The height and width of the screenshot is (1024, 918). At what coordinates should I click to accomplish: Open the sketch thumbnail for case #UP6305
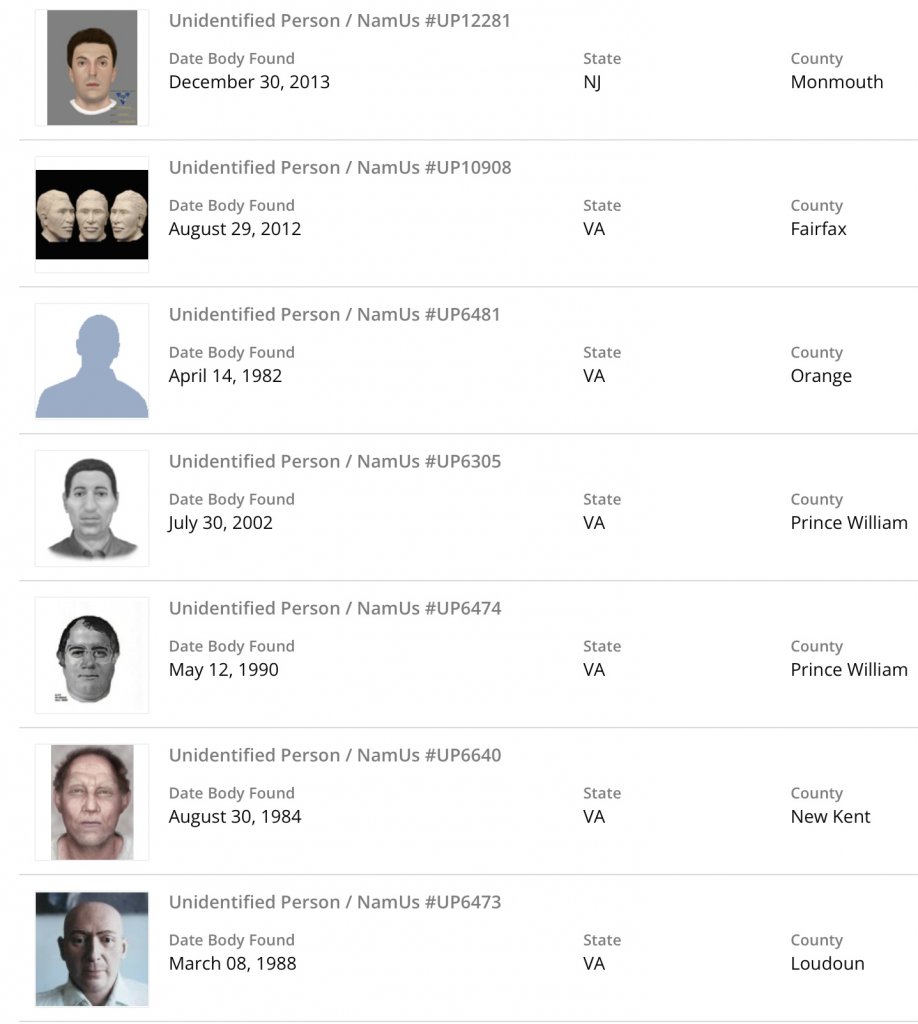[92, 508]
